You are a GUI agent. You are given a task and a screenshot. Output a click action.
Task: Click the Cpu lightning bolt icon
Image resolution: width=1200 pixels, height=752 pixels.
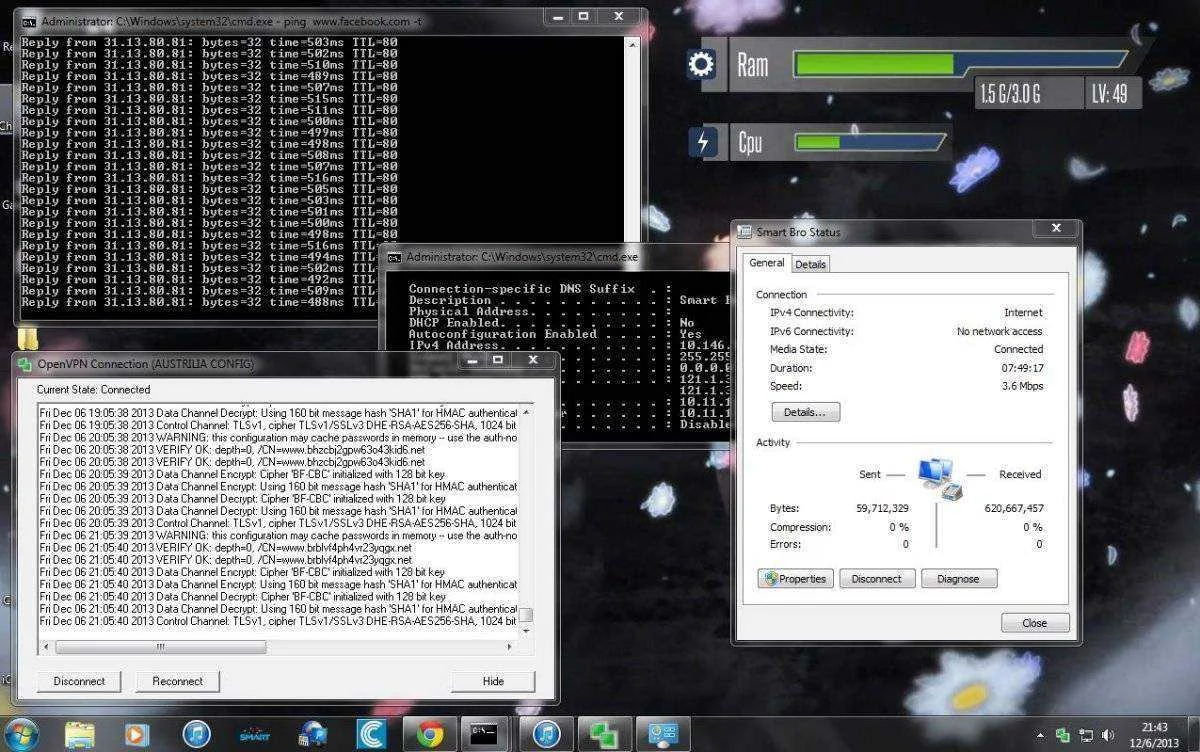point(702,142)
